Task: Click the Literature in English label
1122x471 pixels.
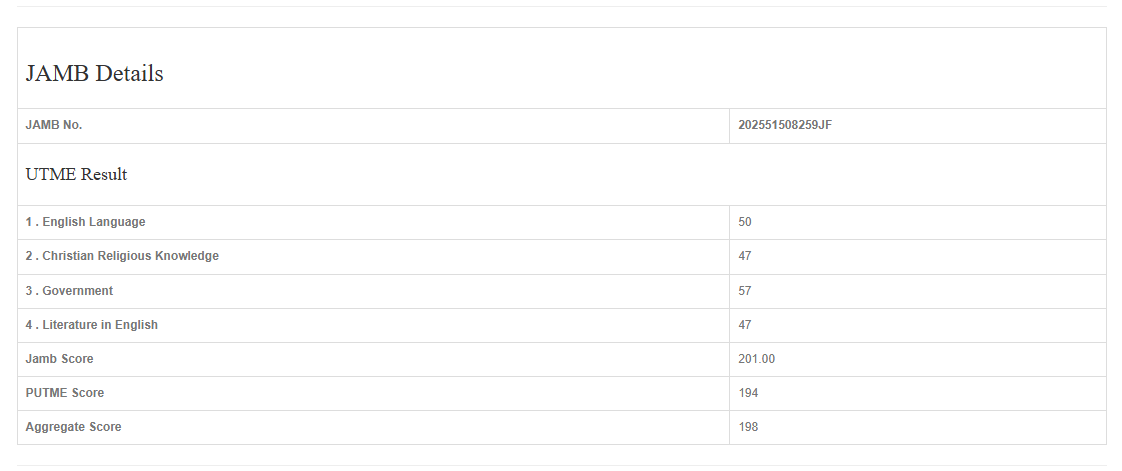Action: (91, 325)
